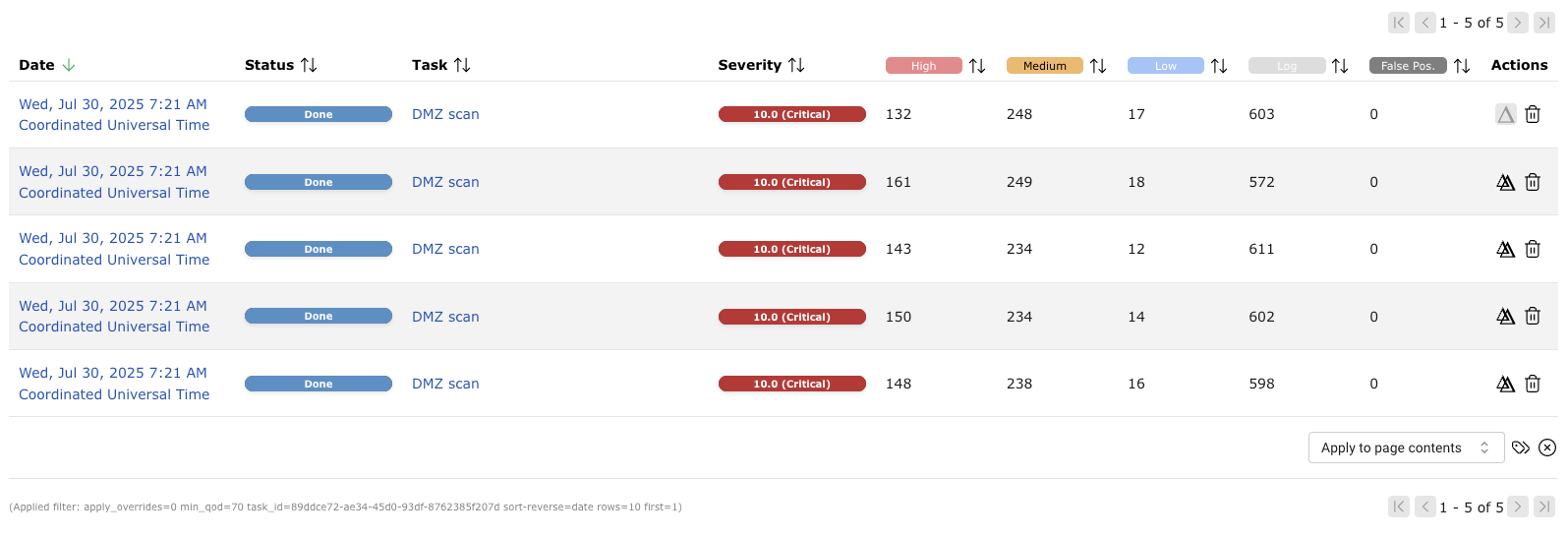
Task: Go to next page in bottom pagination
Action: pyautogui.click(x=1517, y=507)
